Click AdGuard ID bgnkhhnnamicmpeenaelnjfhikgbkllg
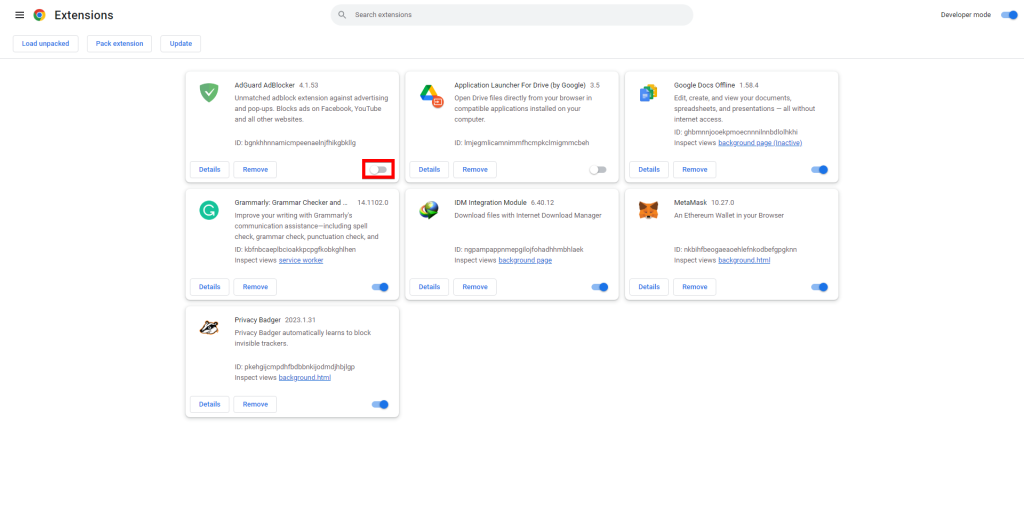 coord(295,143)
